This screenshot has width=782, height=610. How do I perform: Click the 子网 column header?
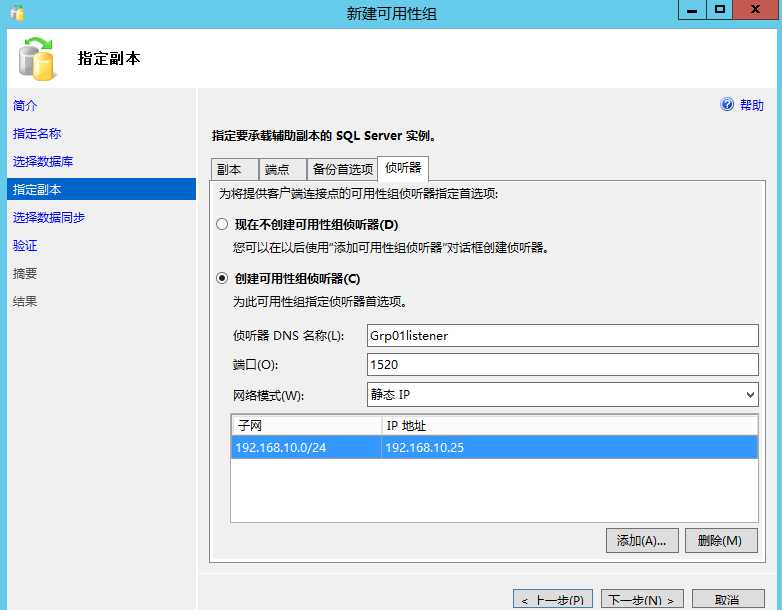tap(306, 425)
